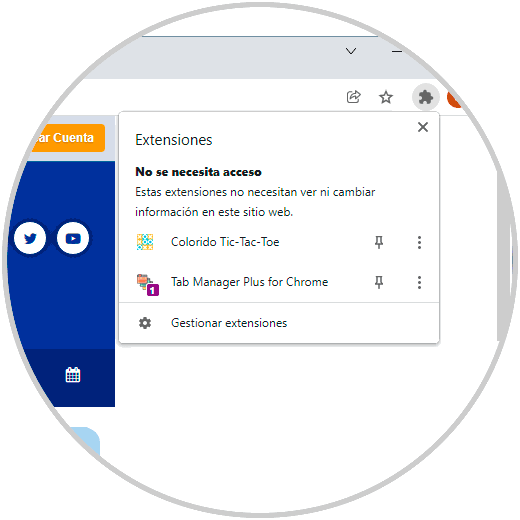The width and height of the screenshot is (520, 520).
Task: Select Colorido Tic-Tac-Toe in extensions list
Action: tap(225, 242)
